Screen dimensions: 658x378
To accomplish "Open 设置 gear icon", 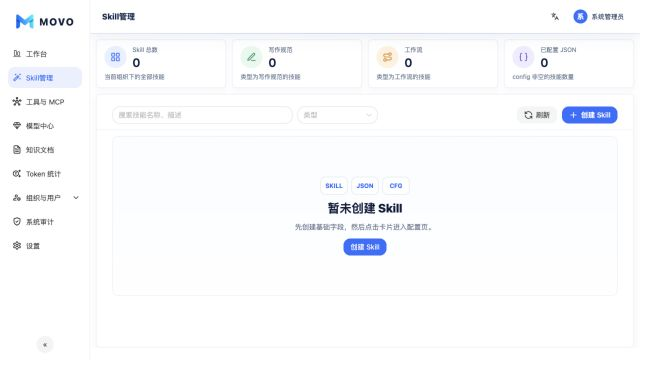I will pos(17,245).
